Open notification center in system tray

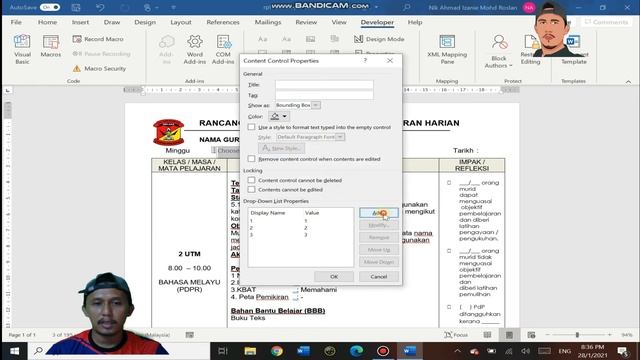(x=623, y=351)
